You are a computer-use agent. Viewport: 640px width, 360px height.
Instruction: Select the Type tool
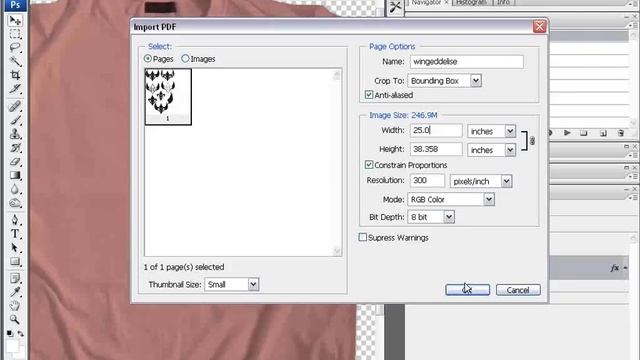tap(15, 234)
